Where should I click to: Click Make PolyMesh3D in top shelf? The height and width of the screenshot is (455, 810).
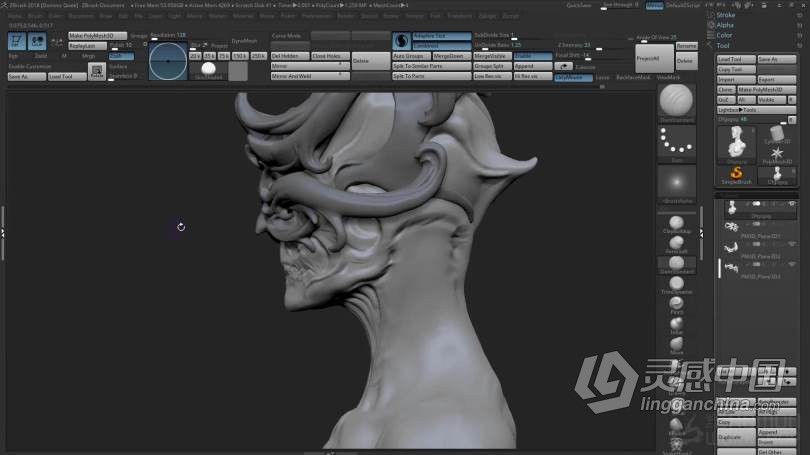[x=97, y=36]
